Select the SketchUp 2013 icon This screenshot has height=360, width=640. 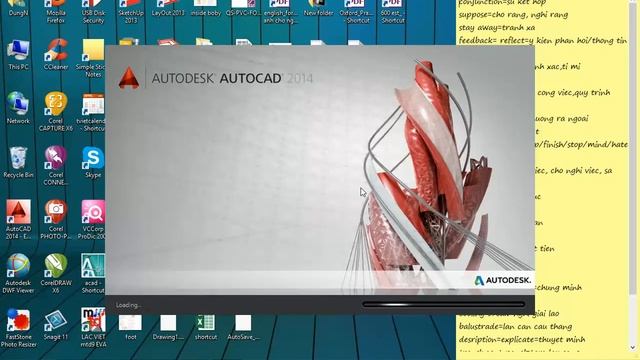pos(131,11)
